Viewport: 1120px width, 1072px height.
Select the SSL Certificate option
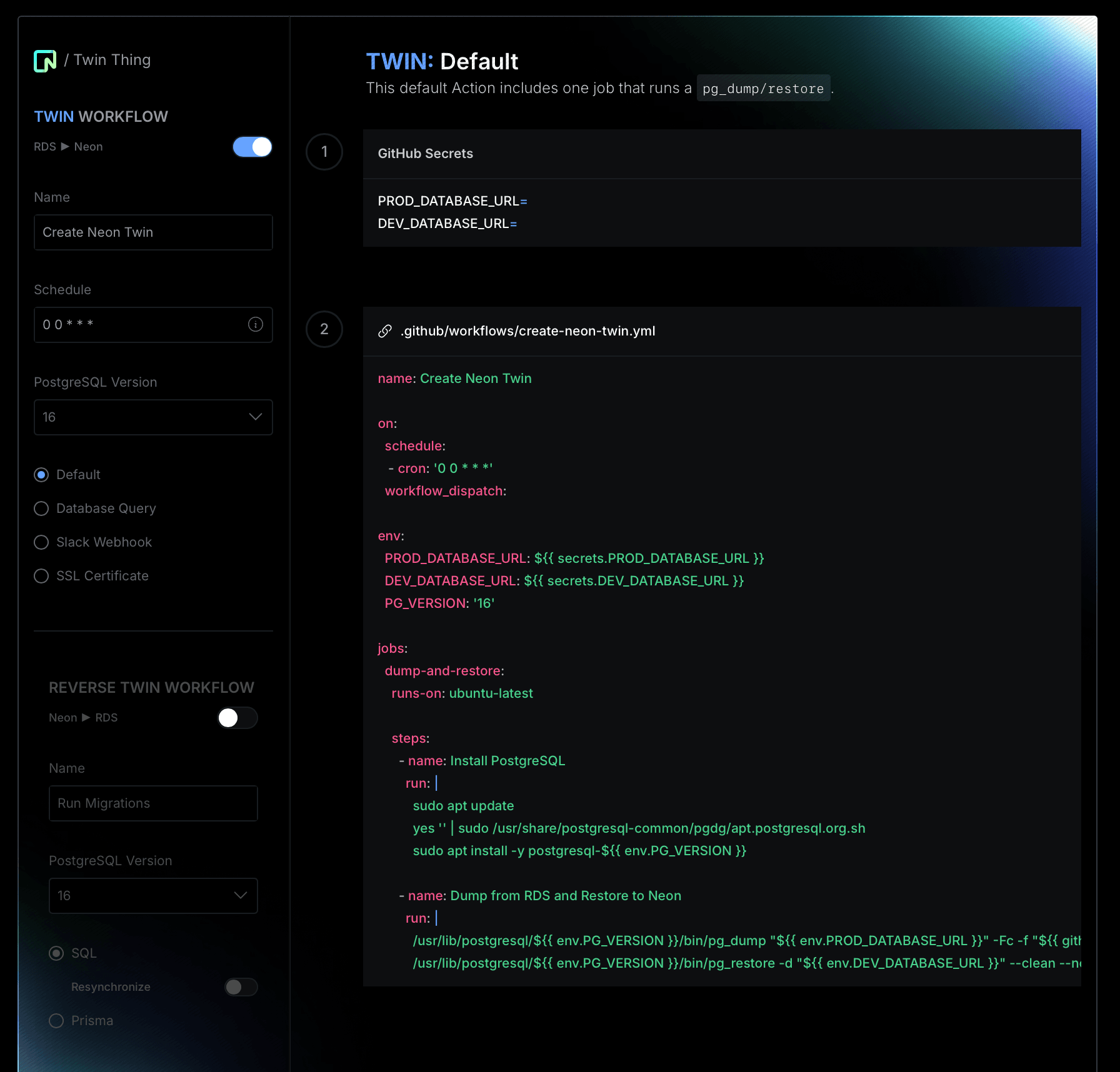point(41,576)
